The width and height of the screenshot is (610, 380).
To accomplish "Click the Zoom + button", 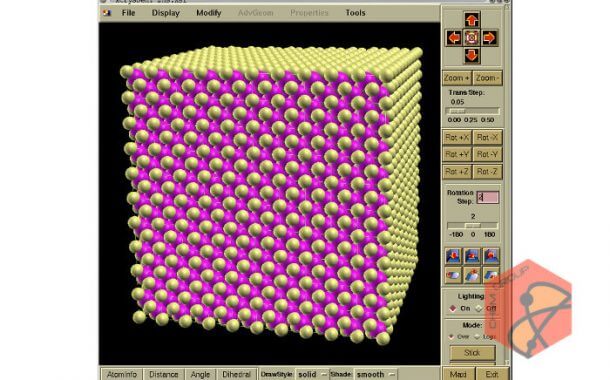I will [457, 78].
